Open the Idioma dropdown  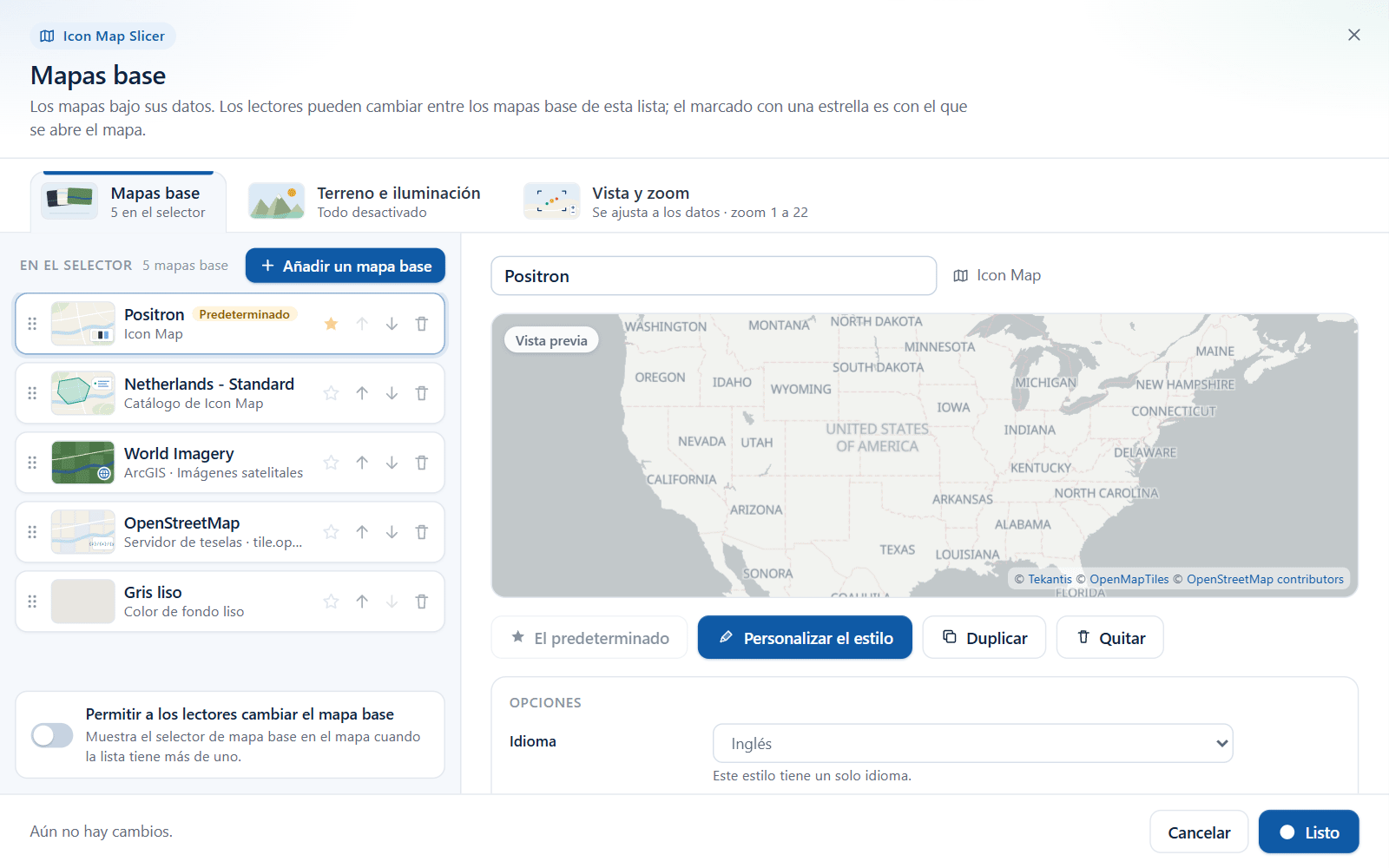coord(972,743)
